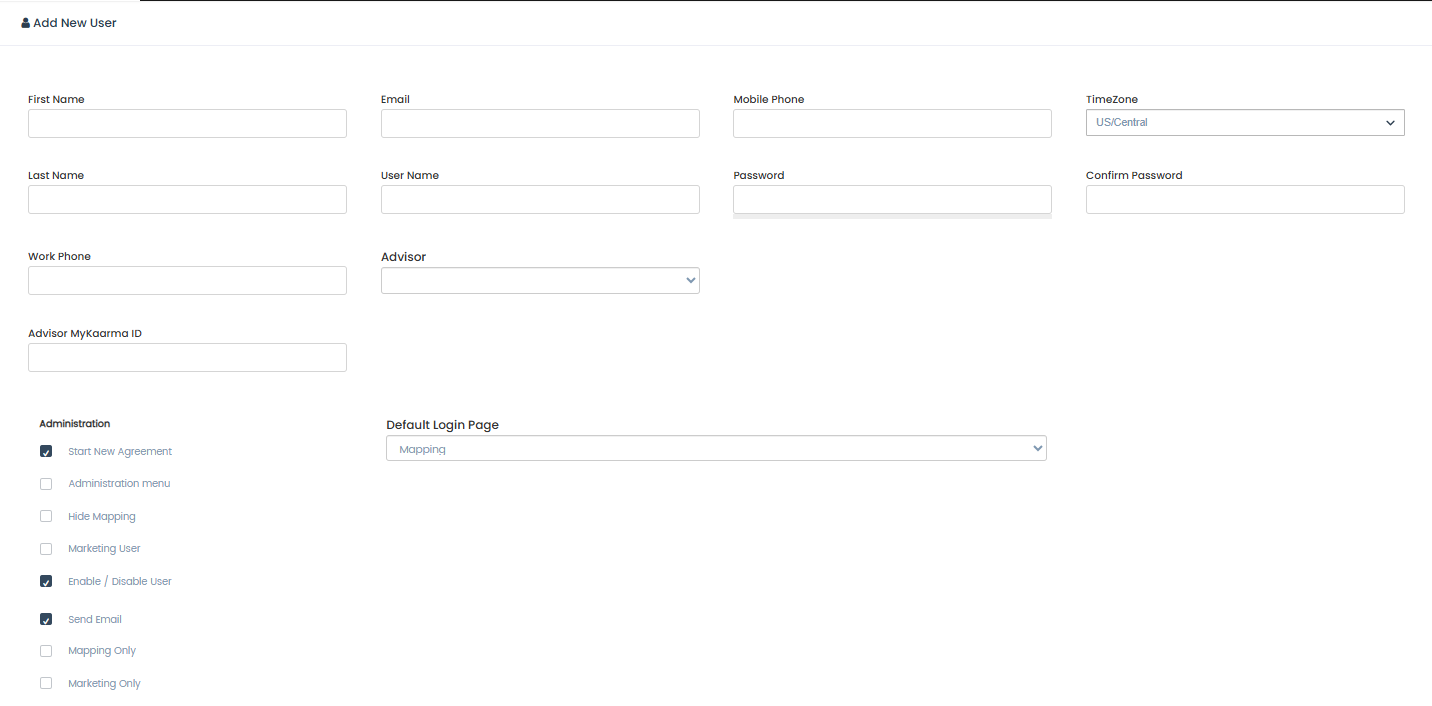Enable the Administration menu checkbox
The width and height of the screenshot is (1432, 706).
pyautogui.click(x=46, y=484)
